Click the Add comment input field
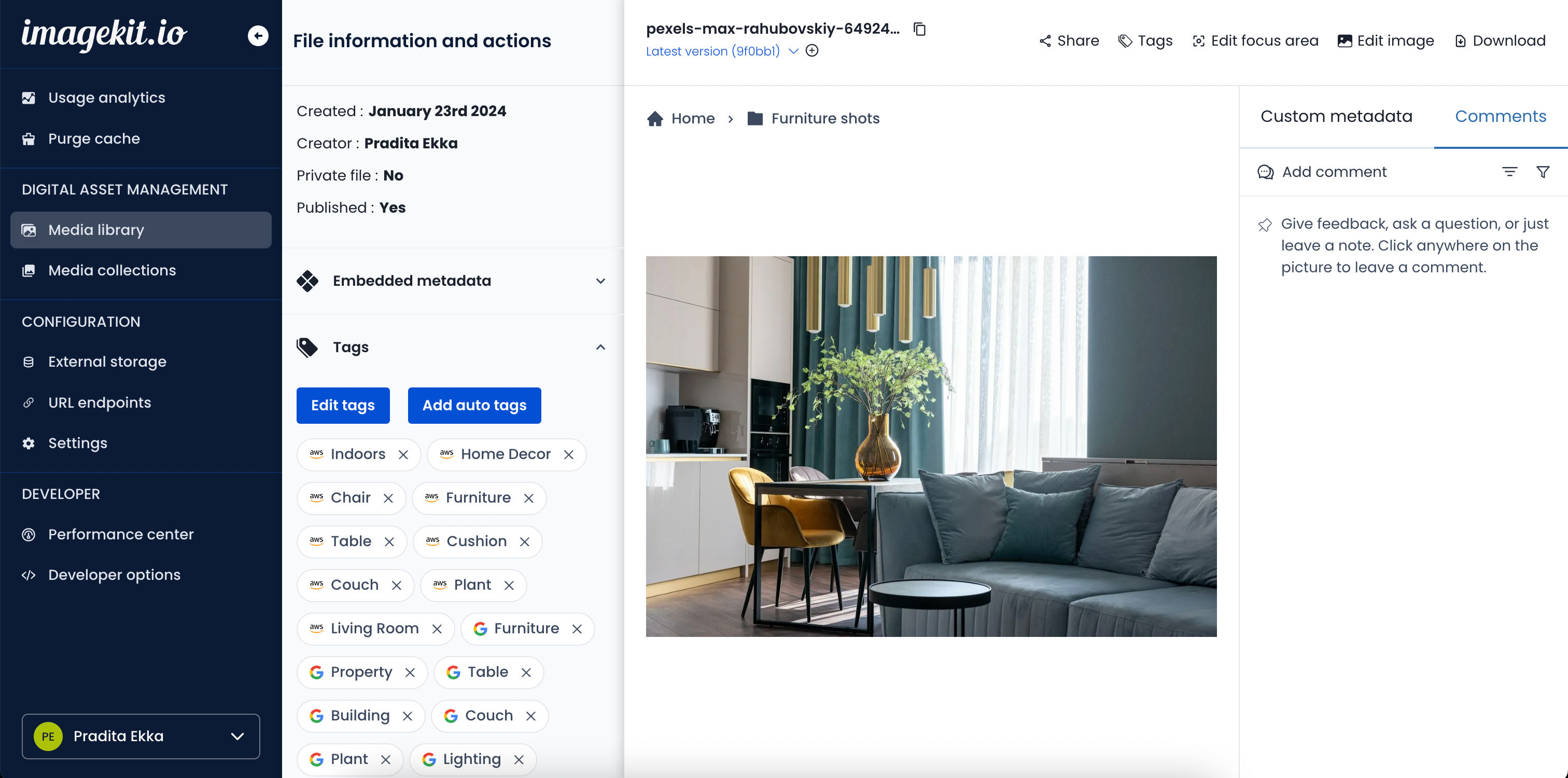The image size is (1568, 778). click(1335, 171)
